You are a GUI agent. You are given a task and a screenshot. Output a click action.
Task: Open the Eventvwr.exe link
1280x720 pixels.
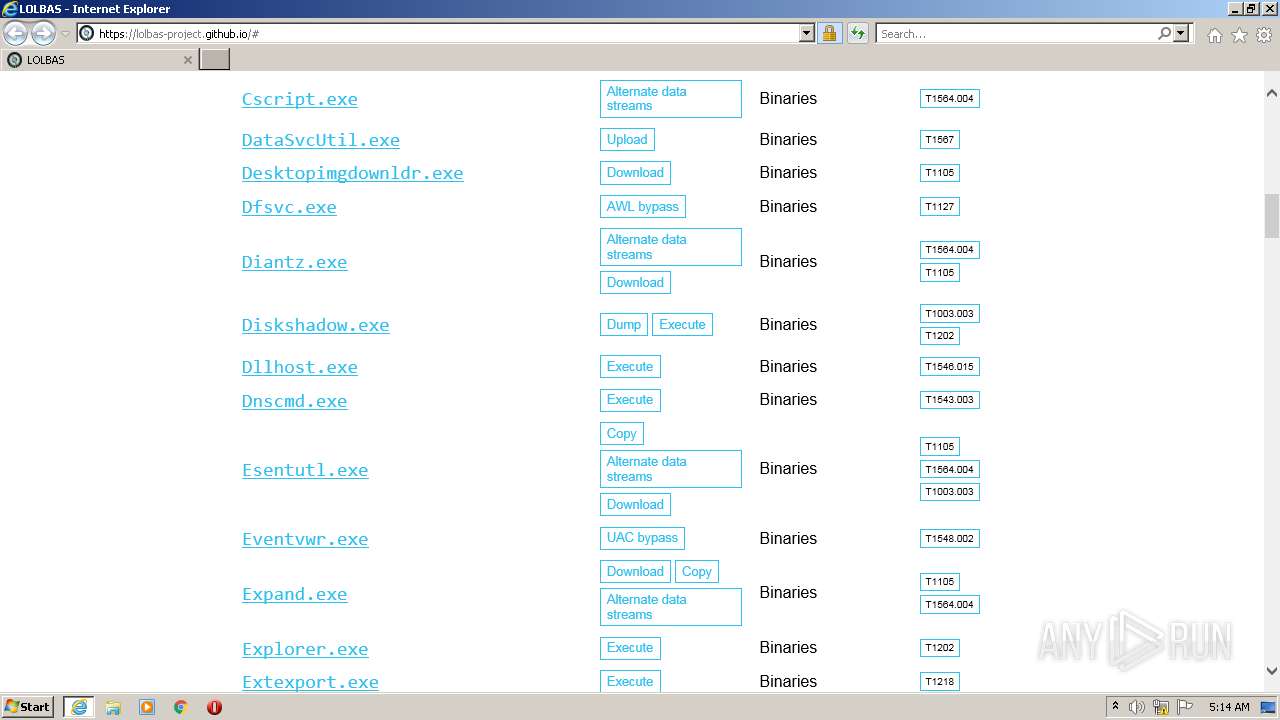coord(305,539)
